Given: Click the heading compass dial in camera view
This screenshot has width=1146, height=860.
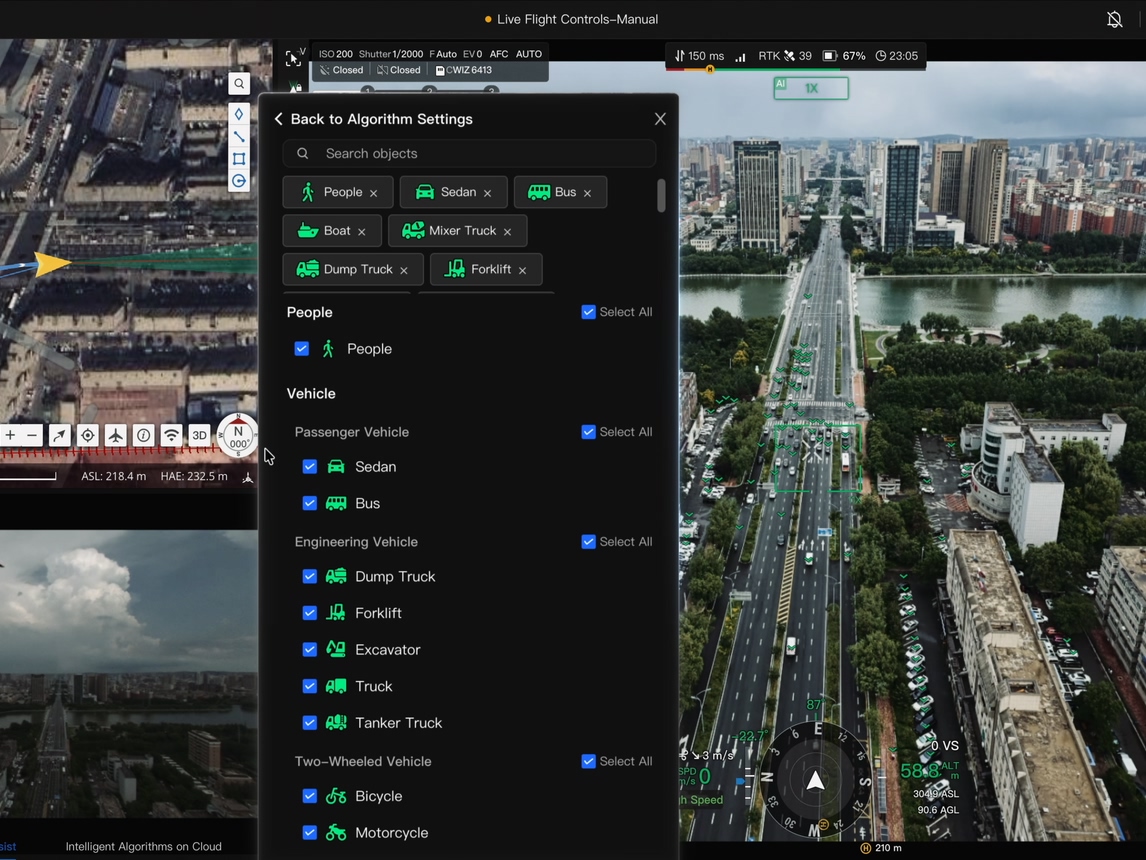Looking at the screenshot, I should pyautogui.click(x=815, y=780).
